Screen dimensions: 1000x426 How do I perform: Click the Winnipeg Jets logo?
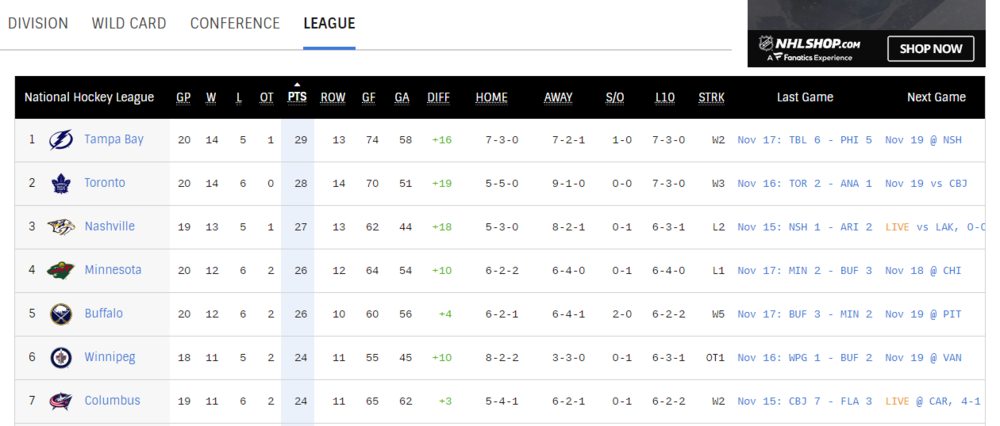(61, 357)
